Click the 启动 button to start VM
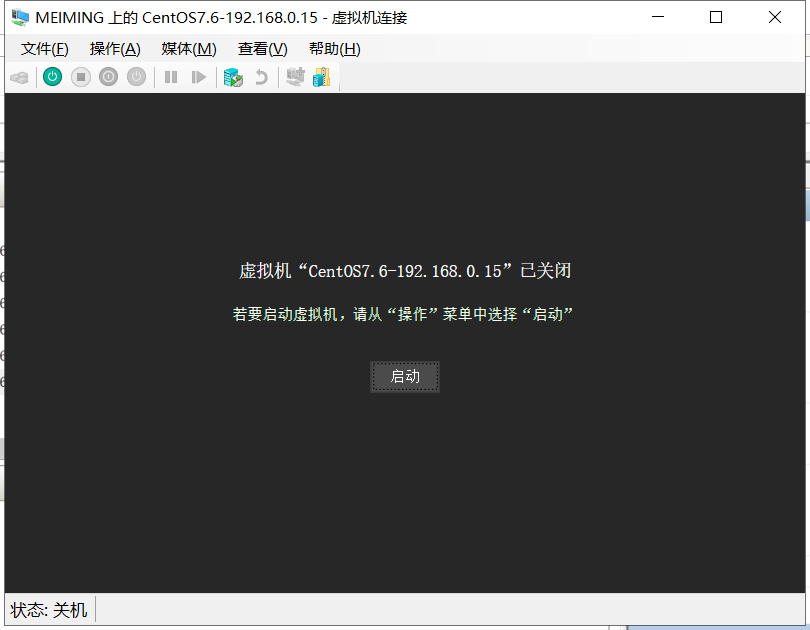 coord(405,376)
